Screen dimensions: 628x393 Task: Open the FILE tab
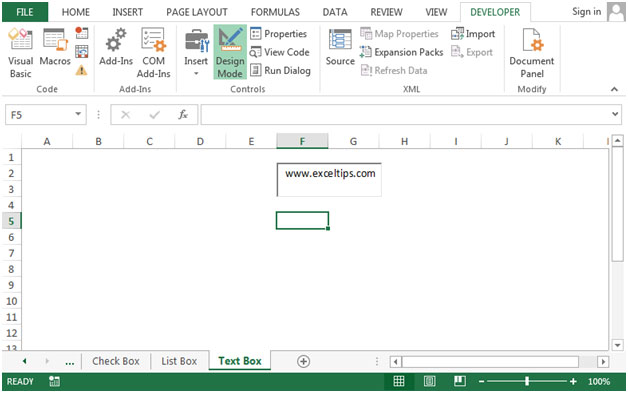(x=25, y=12)
